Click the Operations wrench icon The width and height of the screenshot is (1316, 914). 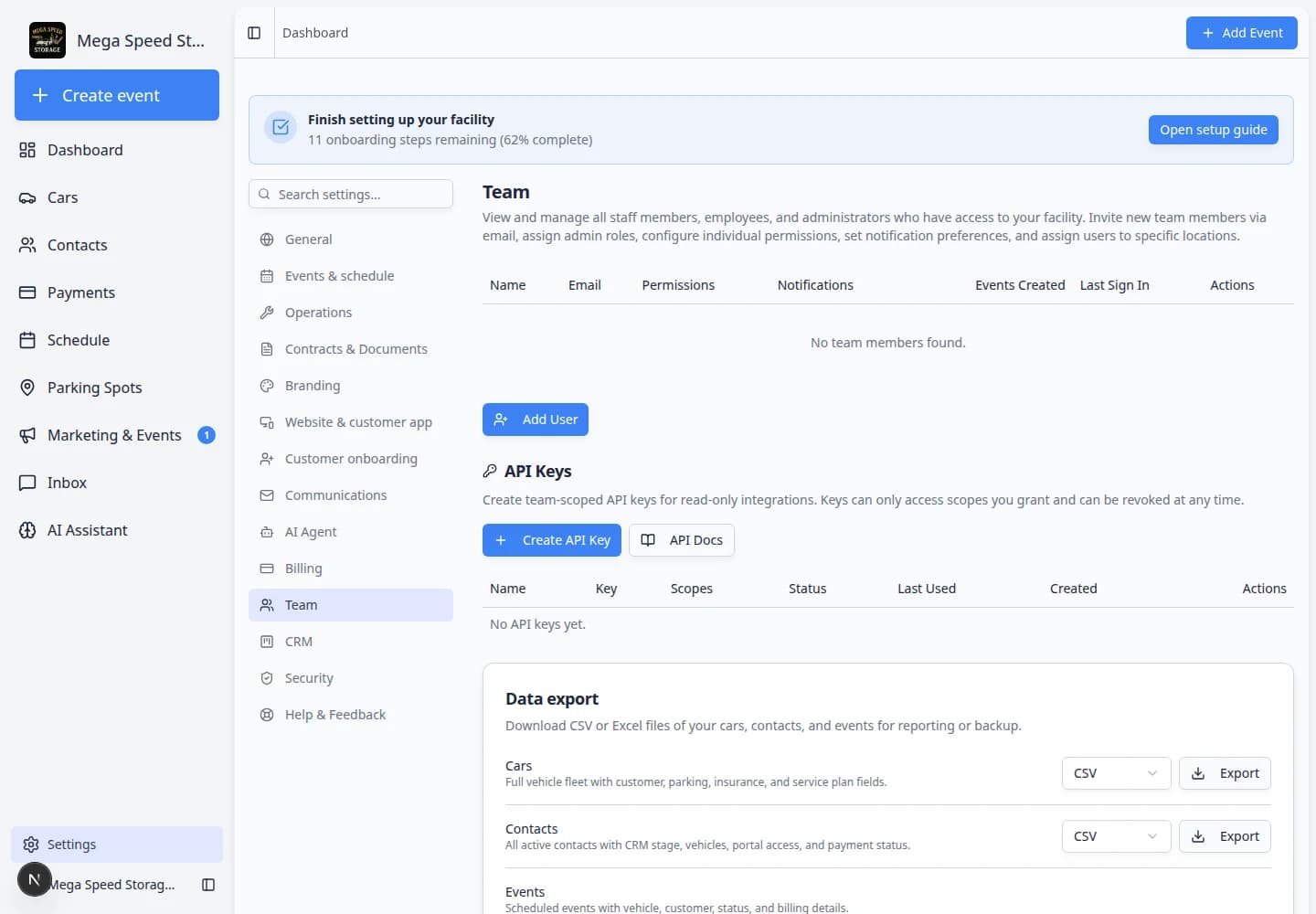tap(267, 313)
